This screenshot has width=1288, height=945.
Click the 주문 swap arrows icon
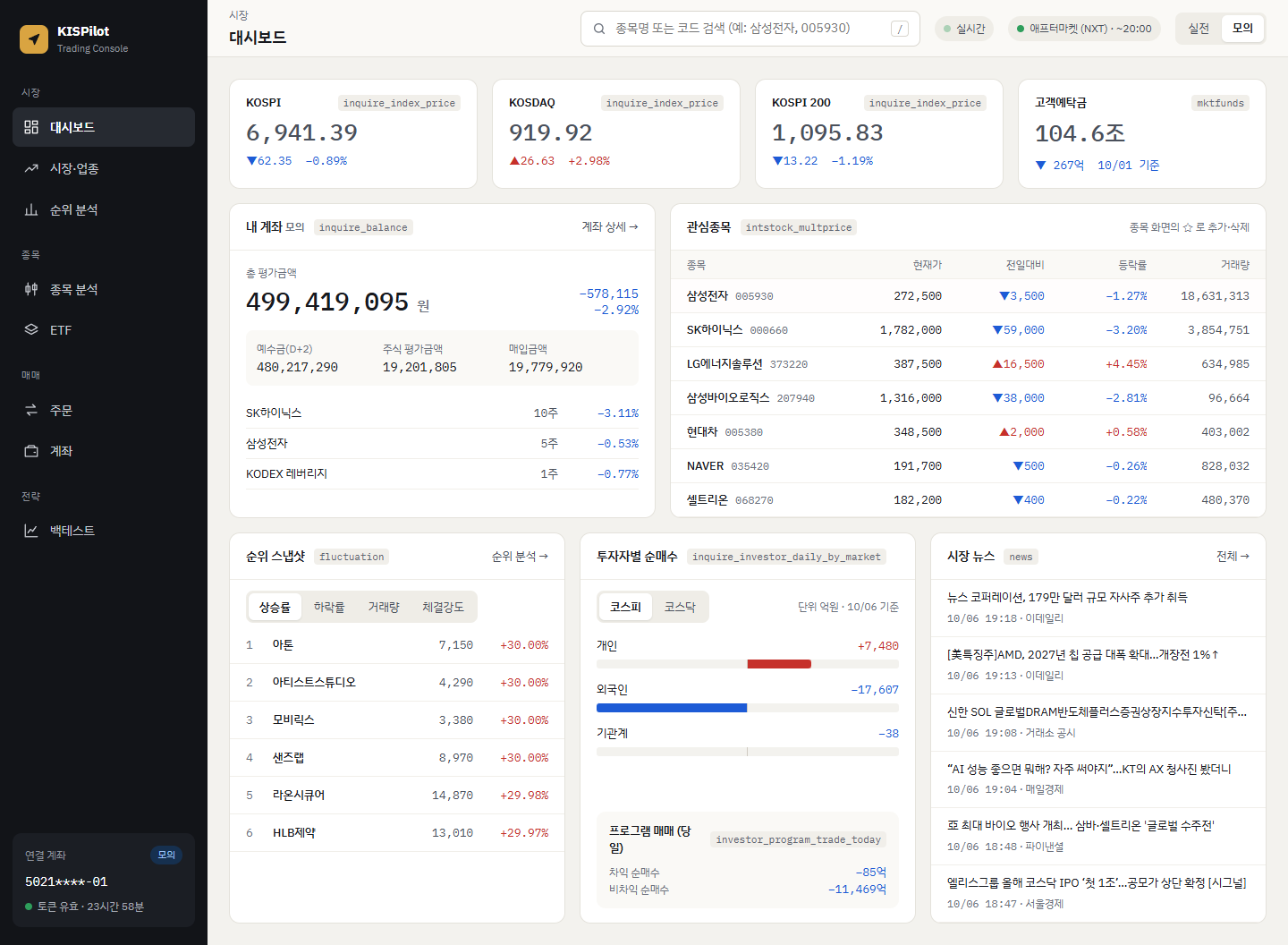(x=31, y=410)
